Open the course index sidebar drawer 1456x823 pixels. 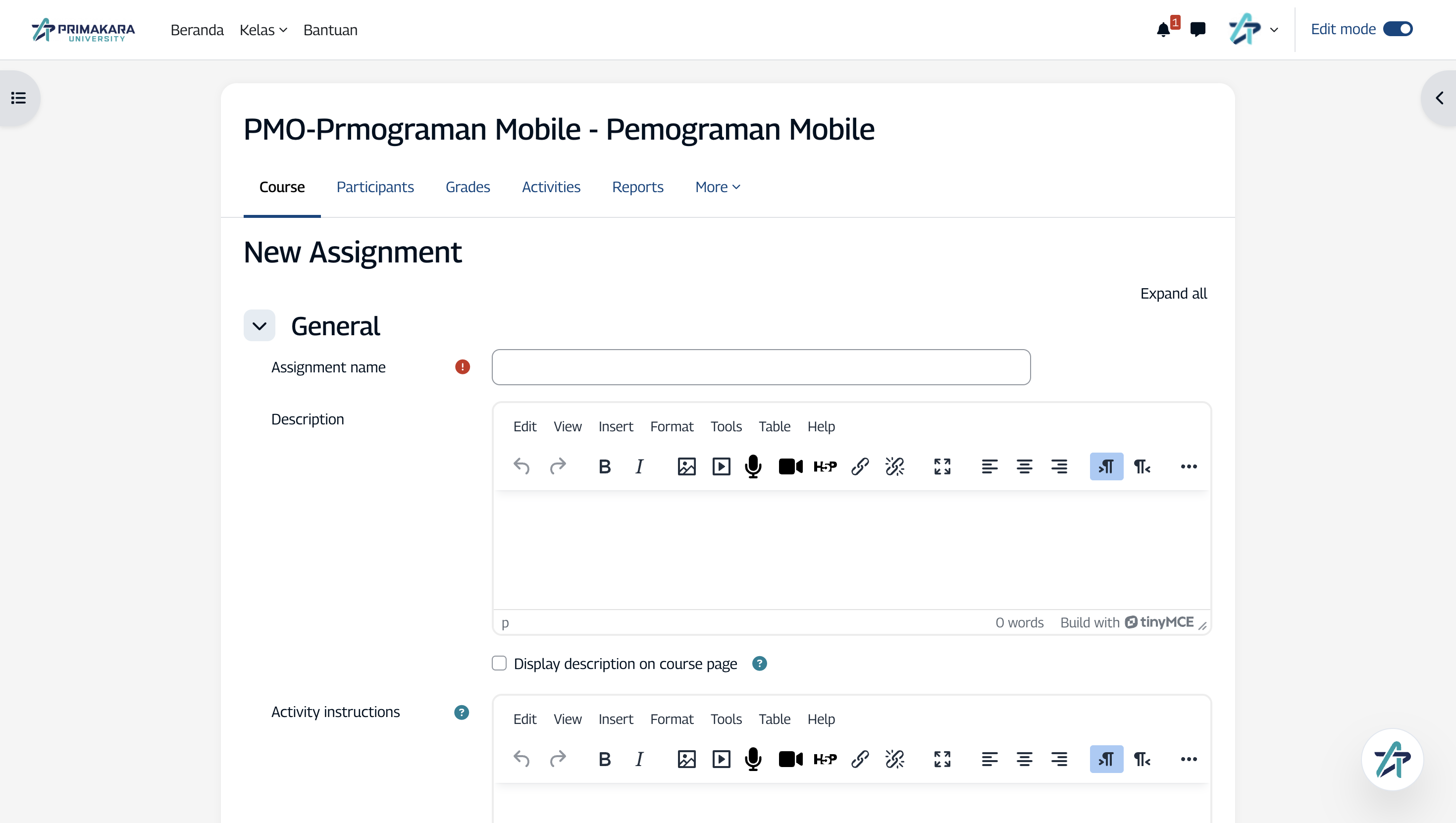[x=19, y=99]
